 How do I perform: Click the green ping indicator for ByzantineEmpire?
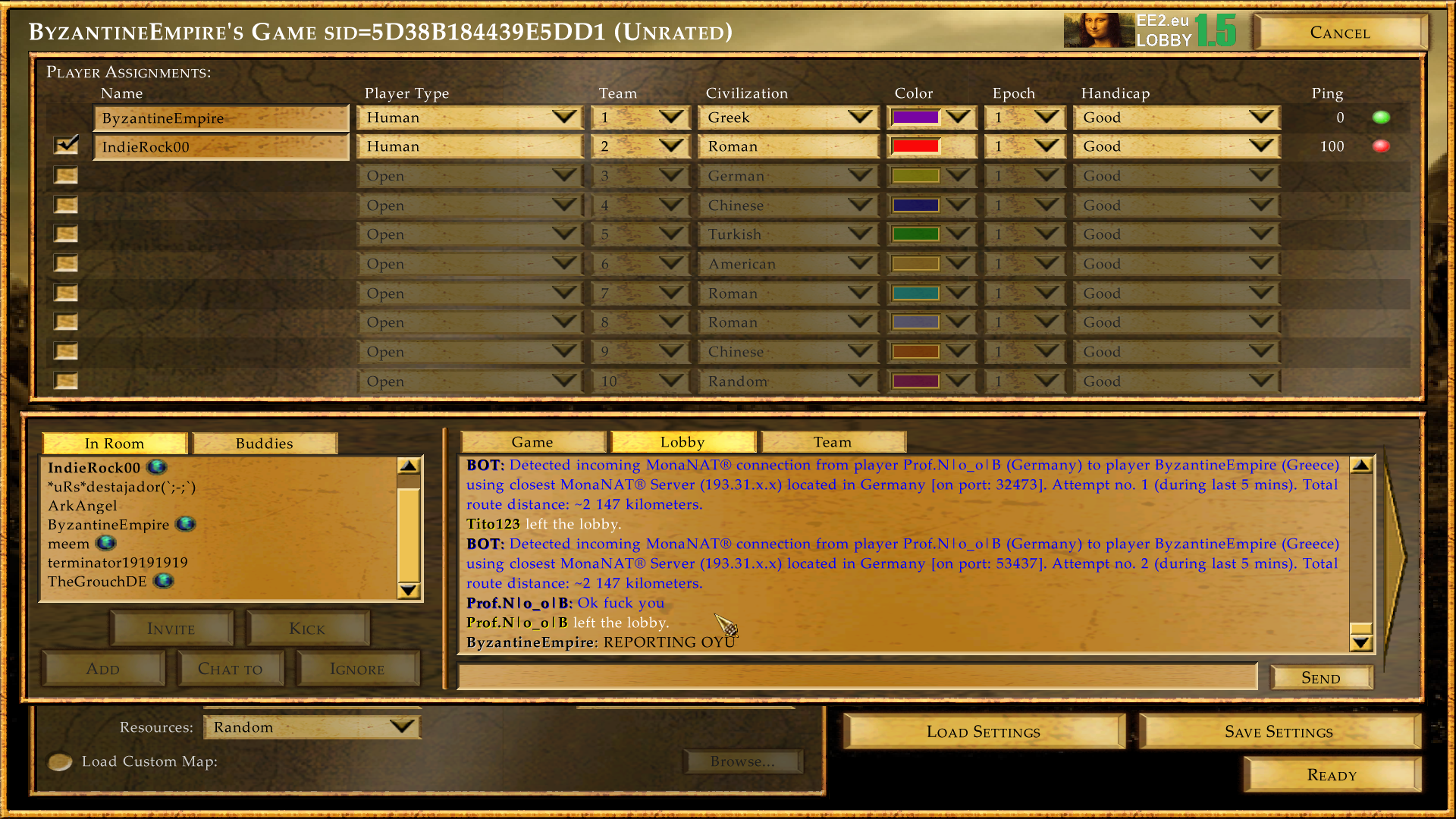1383,117
